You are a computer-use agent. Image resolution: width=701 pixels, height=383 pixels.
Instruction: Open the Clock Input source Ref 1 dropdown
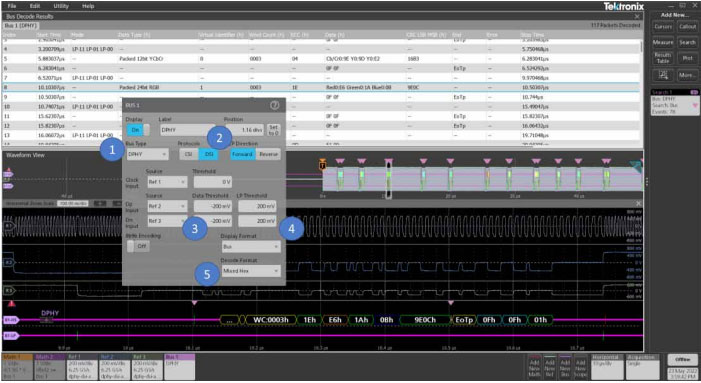[167, 182]
